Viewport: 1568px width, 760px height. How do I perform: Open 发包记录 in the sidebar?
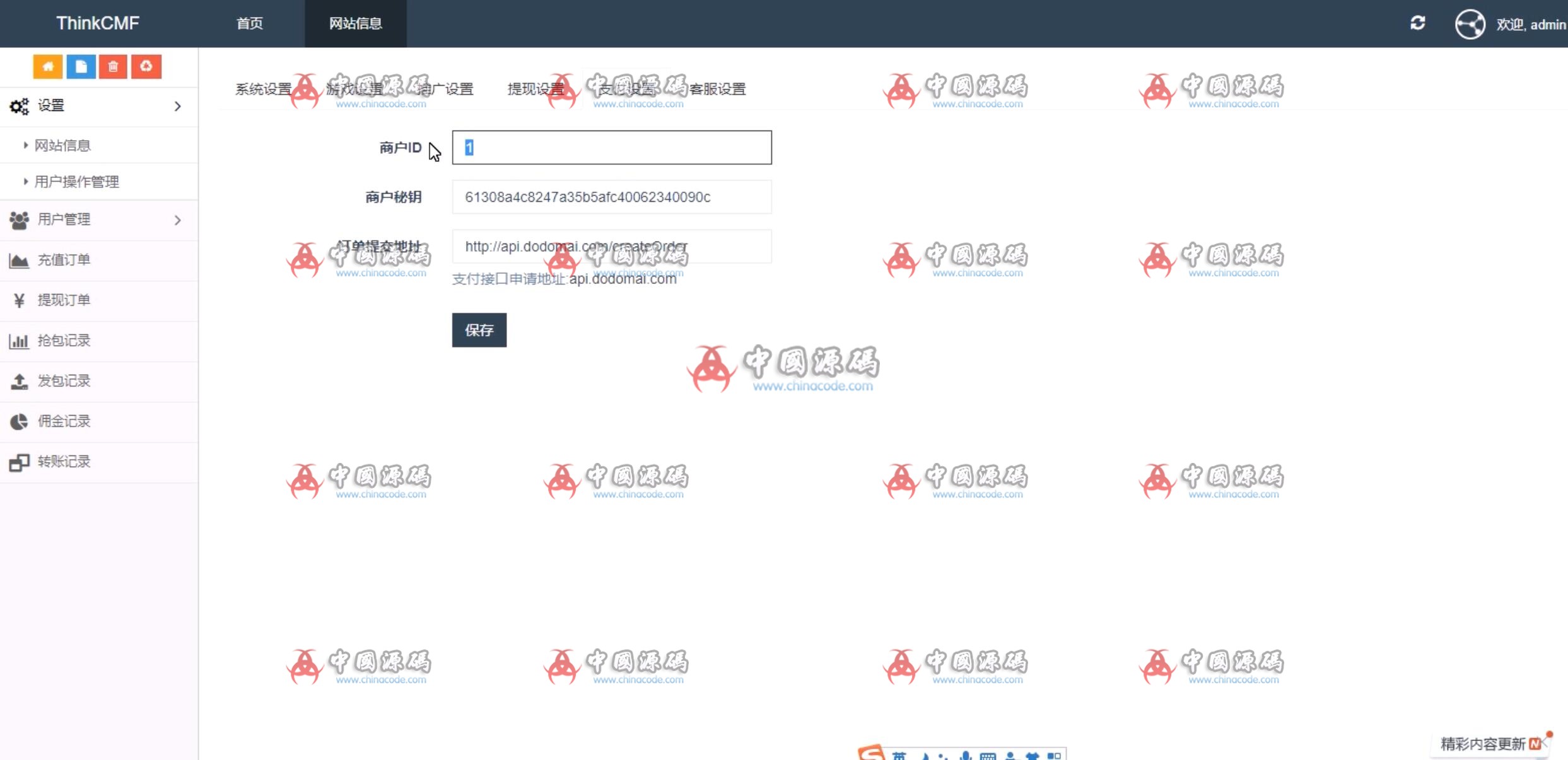pyautogui.click(x=99, y=381)
